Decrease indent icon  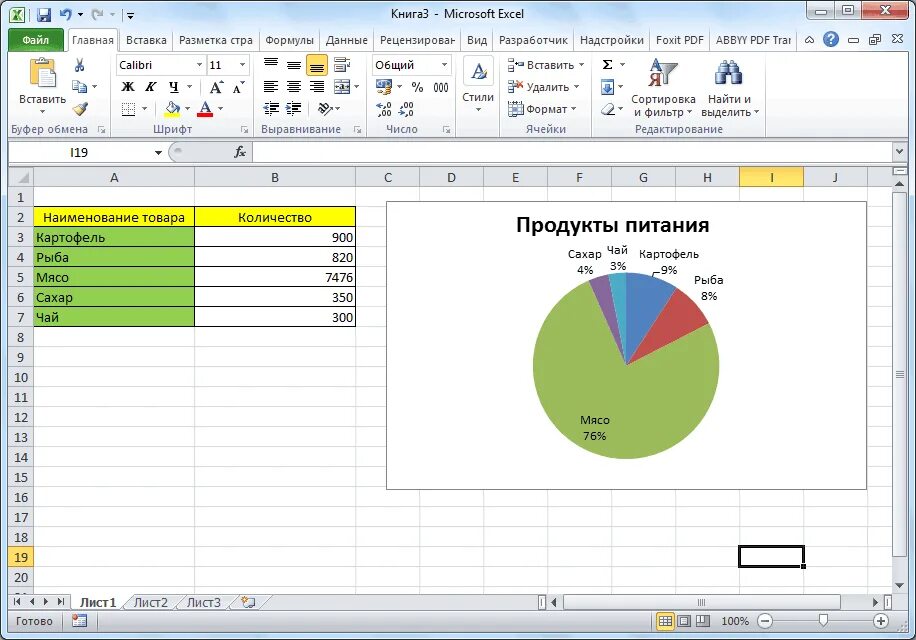(x=270, y=109)
